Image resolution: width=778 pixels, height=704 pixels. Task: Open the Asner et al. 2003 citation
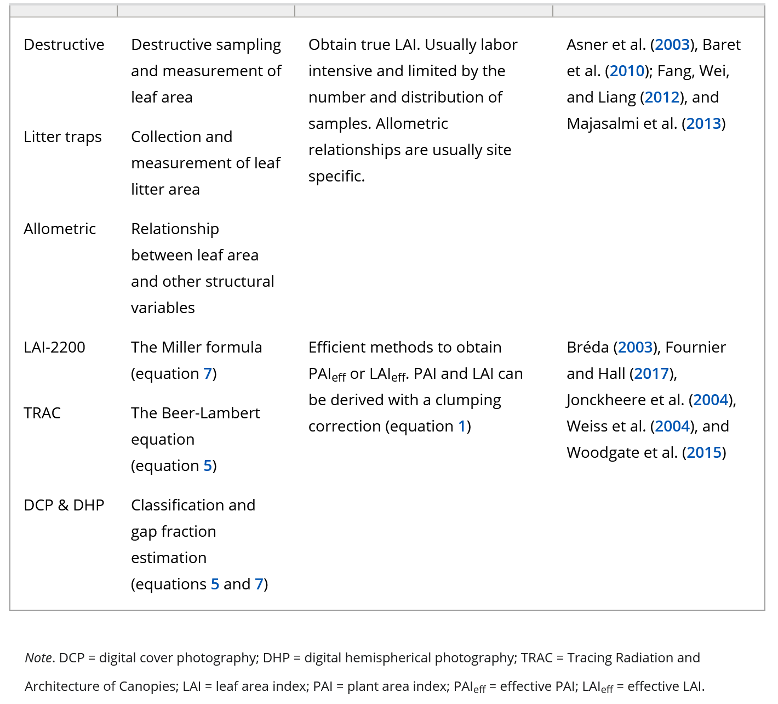673,45
